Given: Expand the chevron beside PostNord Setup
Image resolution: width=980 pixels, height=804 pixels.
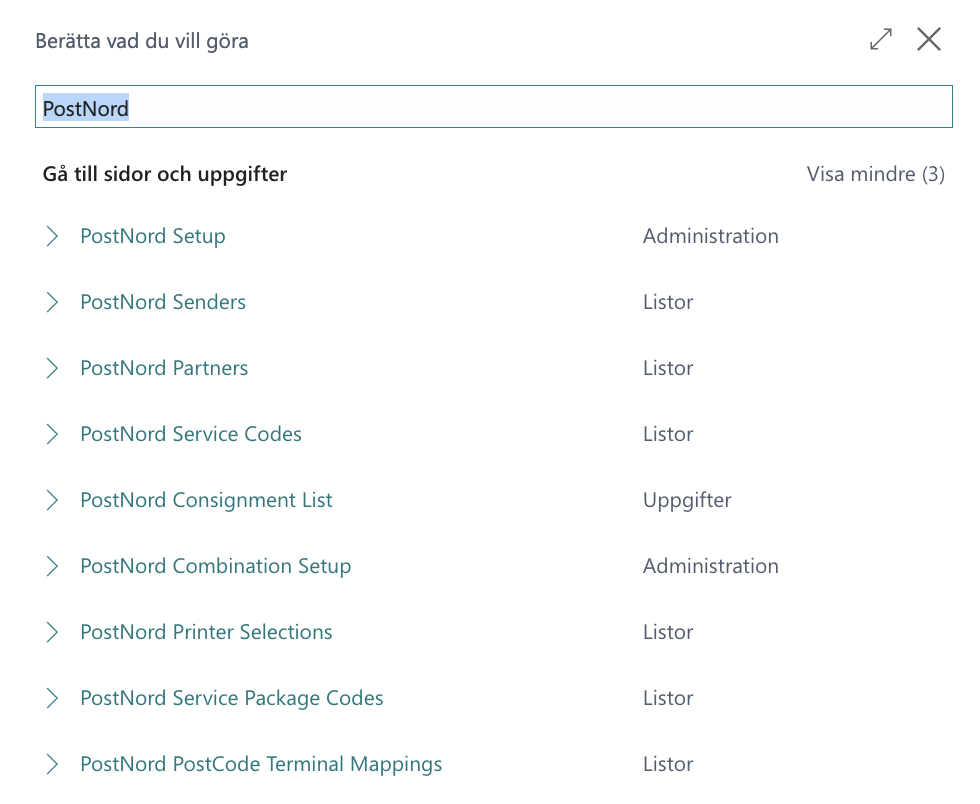Looking at the screenshot, I should (x=52, y=237).
